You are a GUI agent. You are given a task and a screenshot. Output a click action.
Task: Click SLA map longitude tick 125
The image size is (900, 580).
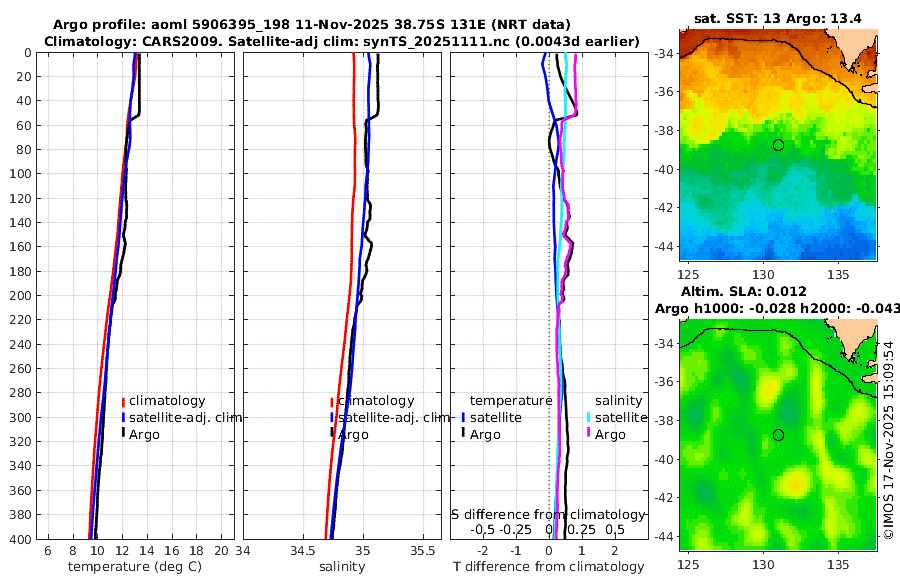(688, 564)
